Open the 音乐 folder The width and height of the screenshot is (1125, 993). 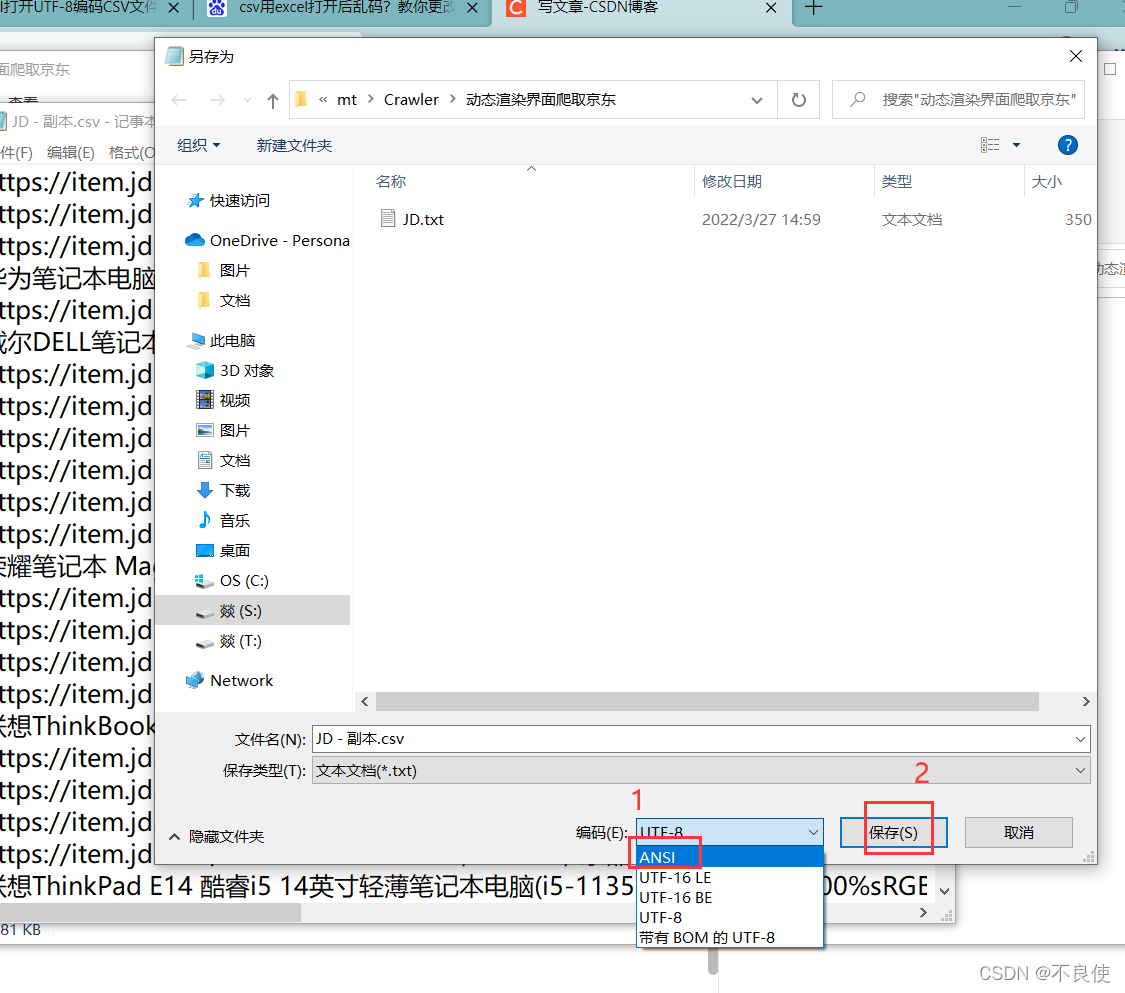pyautogui.click(x=224, y=521)
